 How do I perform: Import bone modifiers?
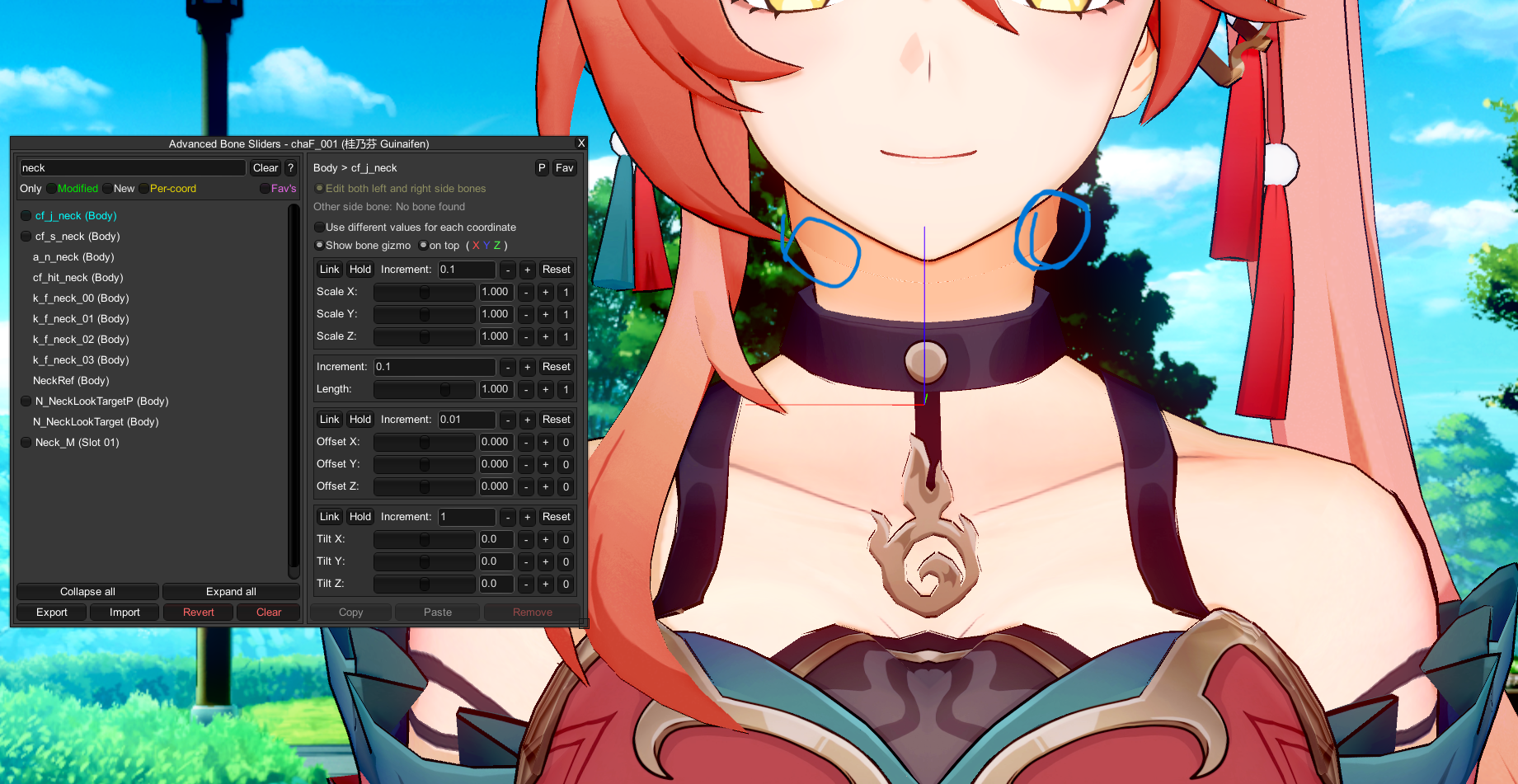tap(125, 613)
